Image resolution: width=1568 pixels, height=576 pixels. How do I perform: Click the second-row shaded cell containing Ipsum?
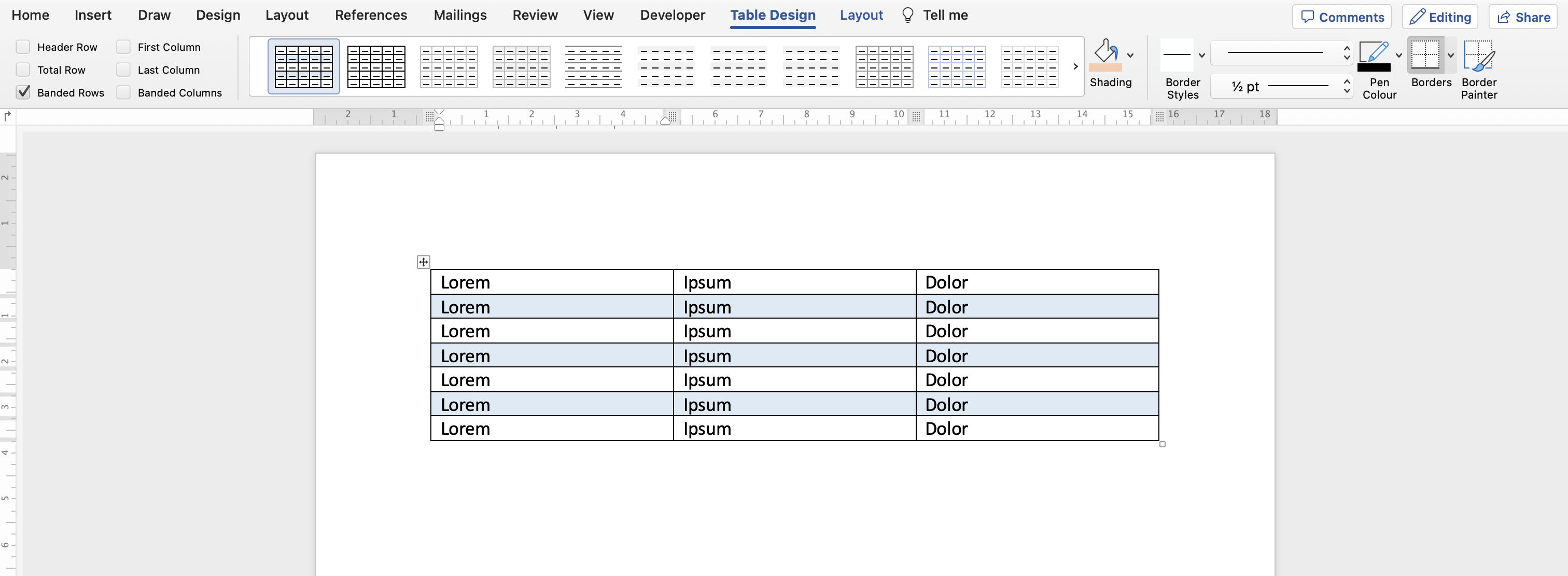[x=794, y=306]
